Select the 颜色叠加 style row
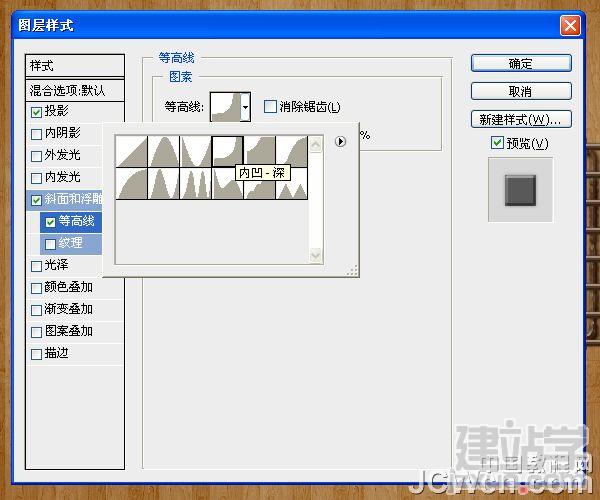Image resolution: width=600 pixels, height=500 pixels. click(x=75, y=287)
